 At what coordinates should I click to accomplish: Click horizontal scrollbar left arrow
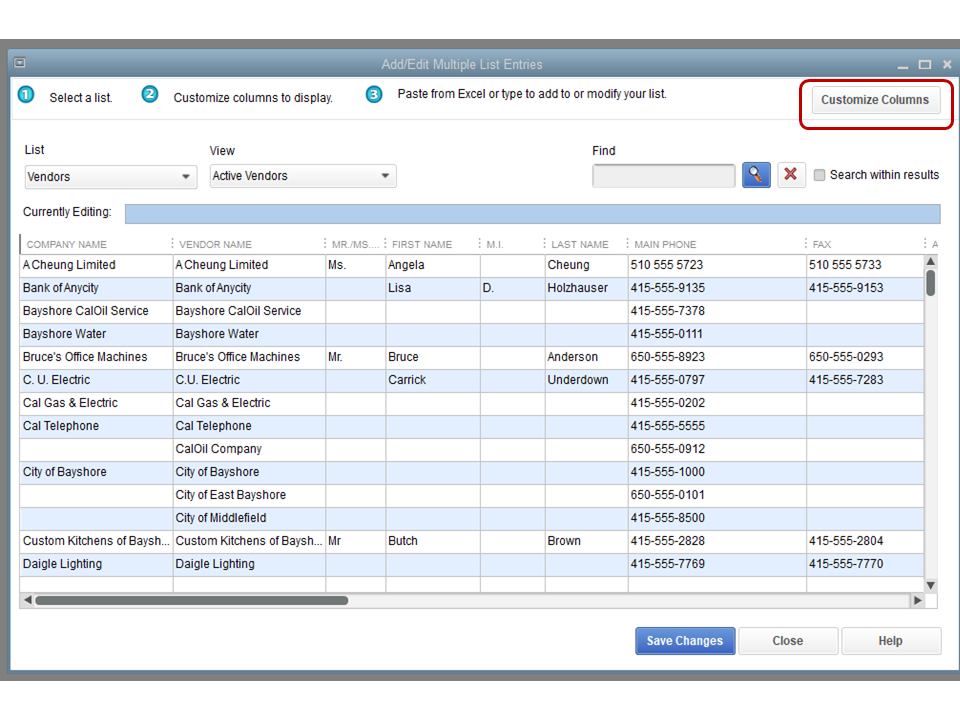27,601
